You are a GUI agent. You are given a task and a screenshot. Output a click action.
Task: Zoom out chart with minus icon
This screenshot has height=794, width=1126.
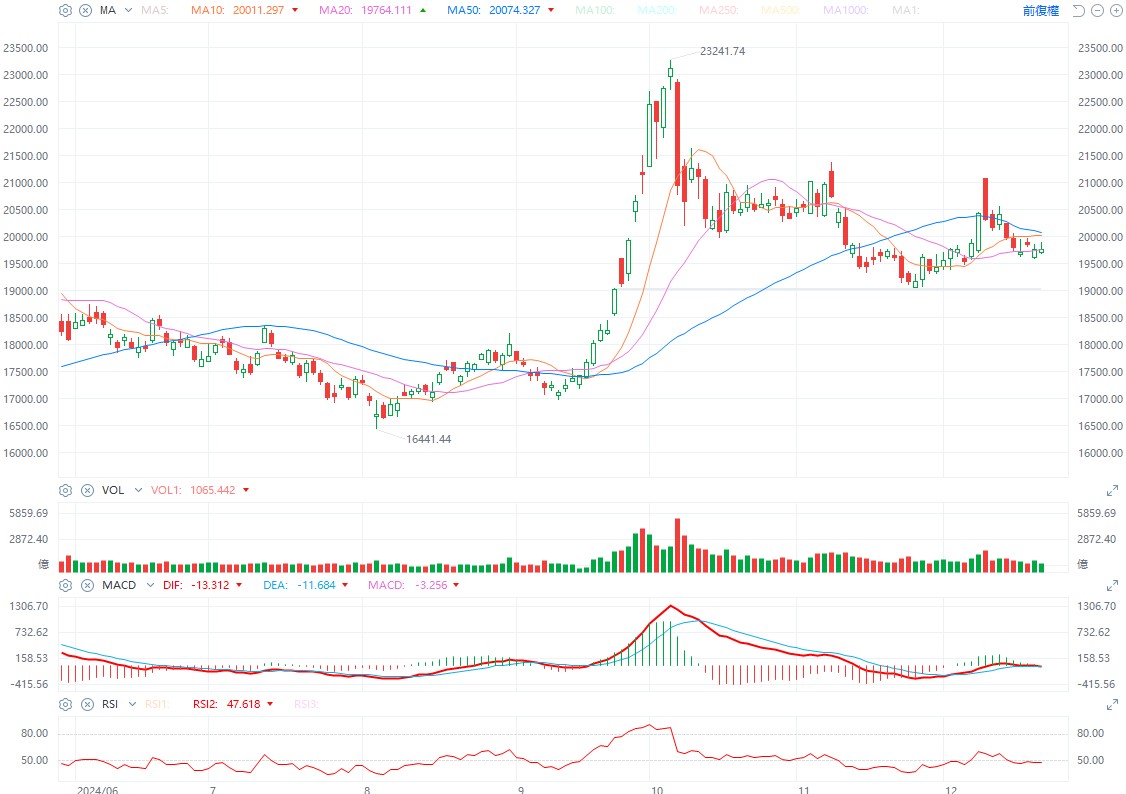(1097, 11)
